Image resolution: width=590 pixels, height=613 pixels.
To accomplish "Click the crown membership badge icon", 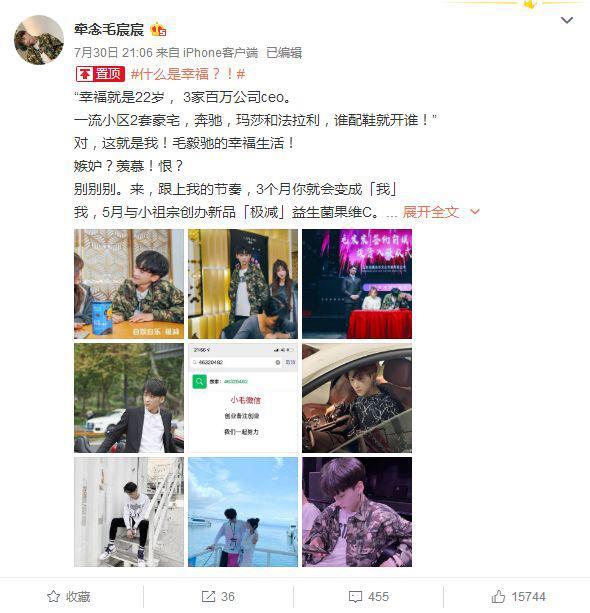I will pyautogui.click(x=158, y=29).
